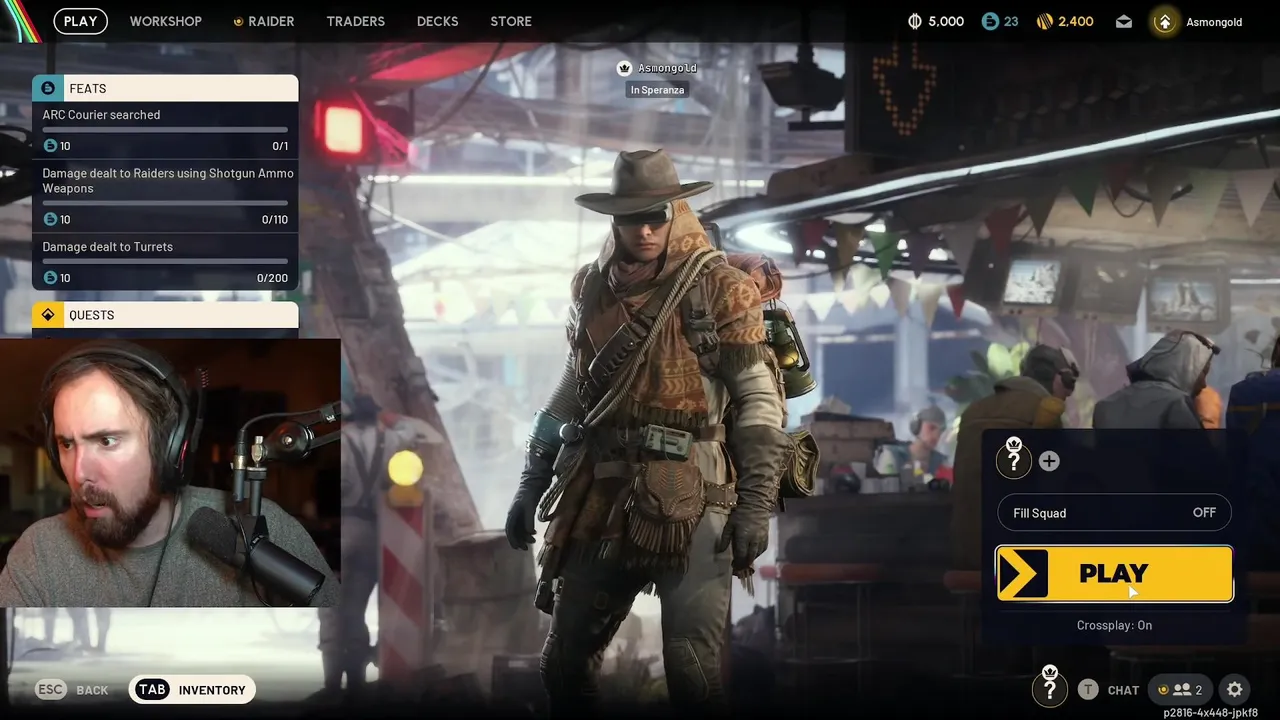Toggle Fill Squad option OFF/ON
Screen dimensions: 1280x720
[1114, 513]
